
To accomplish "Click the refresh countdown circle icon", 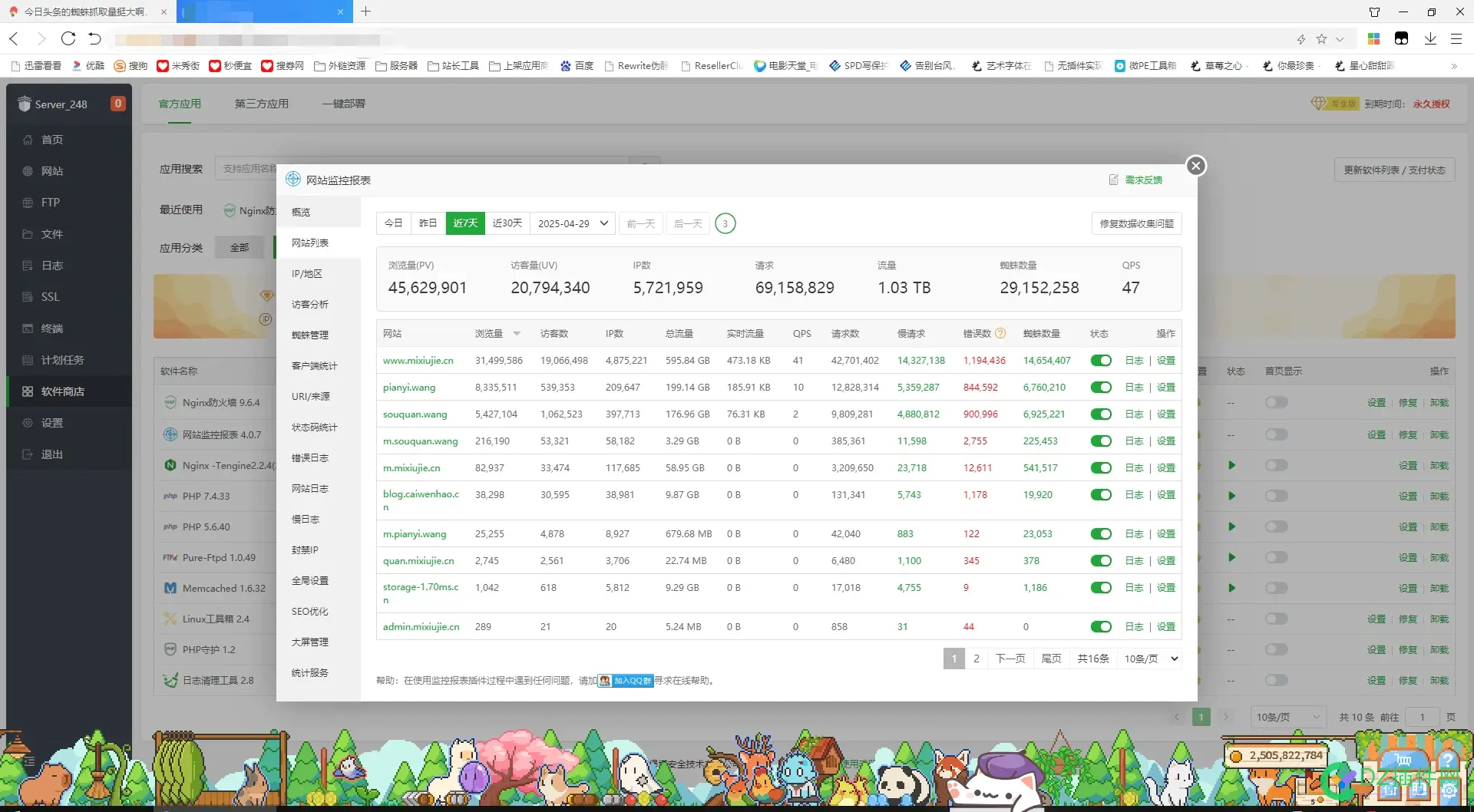I will tap(725, 223).
